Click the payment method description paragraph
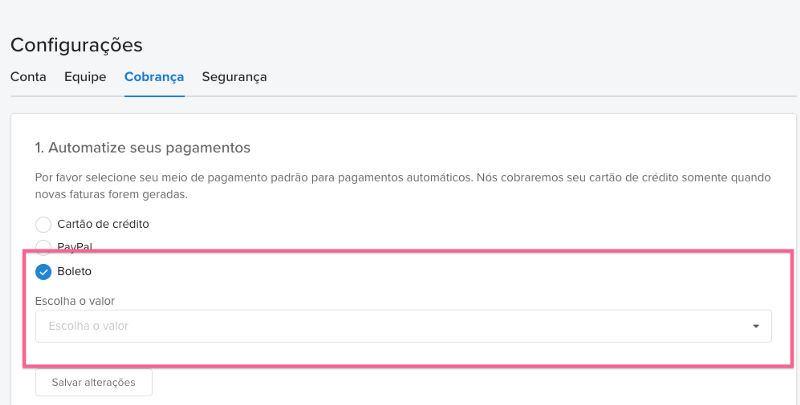800x405 pixels. point(403,186)
